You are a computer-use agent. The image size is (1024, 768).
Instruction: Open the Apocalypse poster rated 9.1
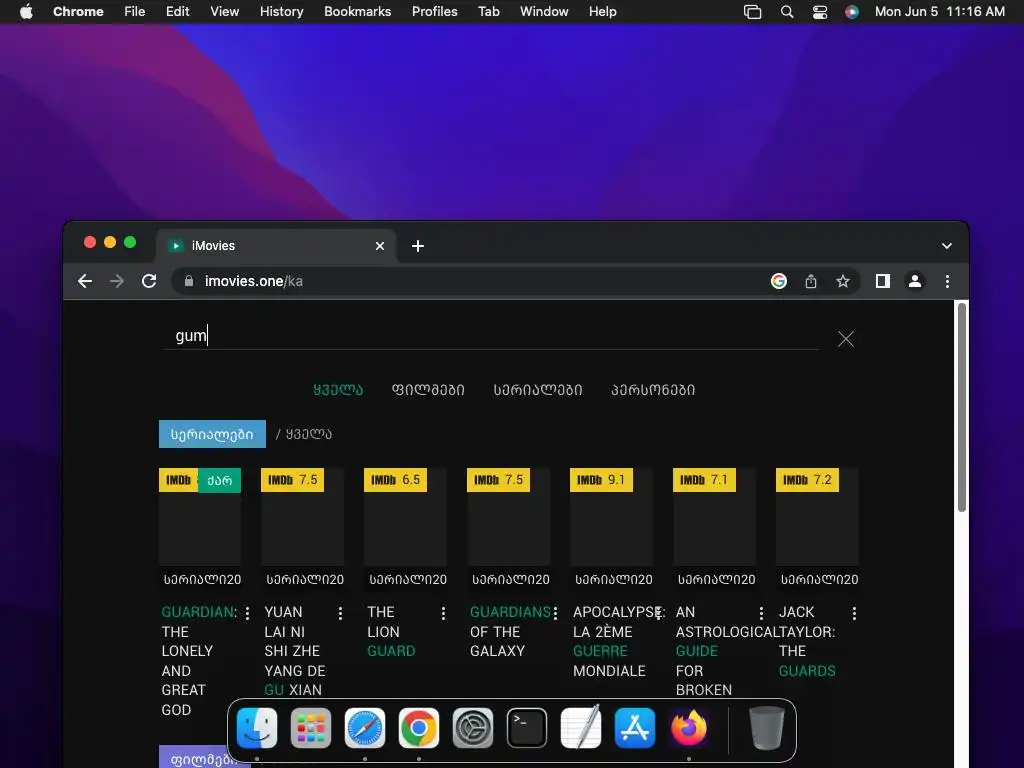tap(611, 517)
